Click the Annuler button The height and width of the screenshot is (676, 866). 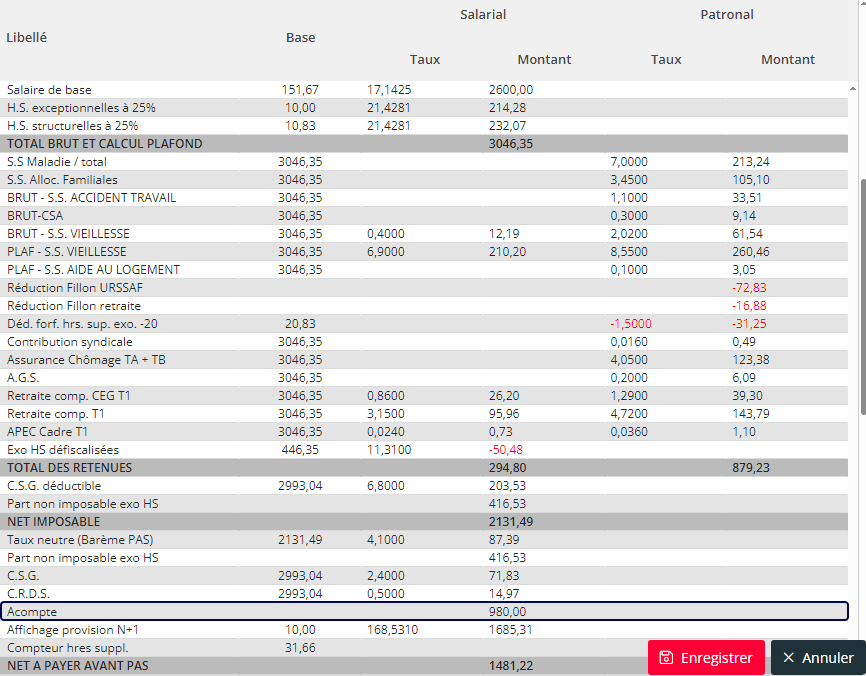[819, 658]
